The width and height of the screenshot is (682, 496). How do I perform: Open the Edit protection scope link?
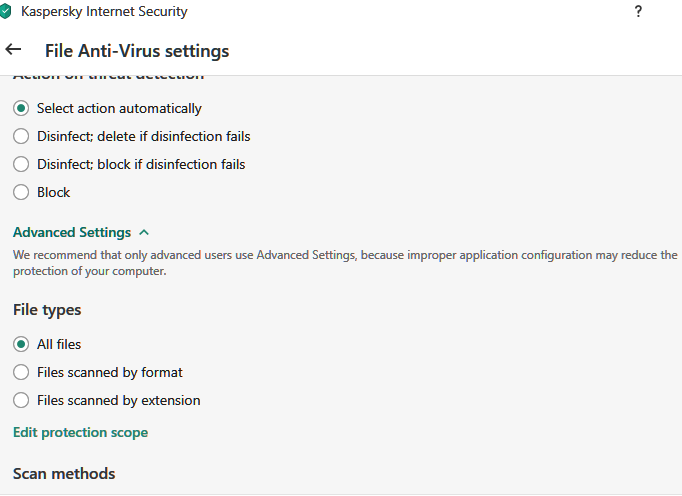[x=80, y=433]
